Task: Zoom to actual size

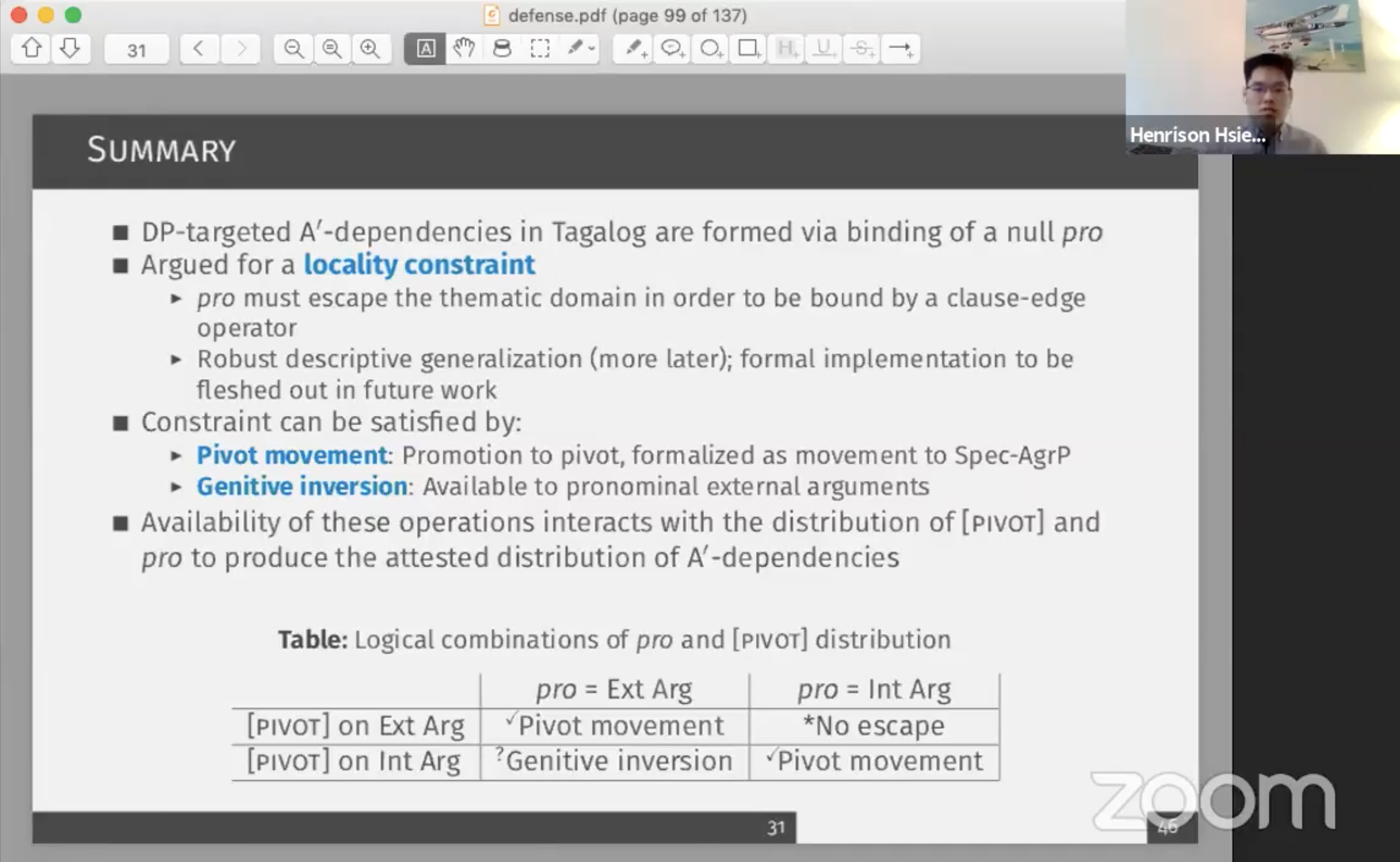Action: pyautogui.click(x=332, y=48)
